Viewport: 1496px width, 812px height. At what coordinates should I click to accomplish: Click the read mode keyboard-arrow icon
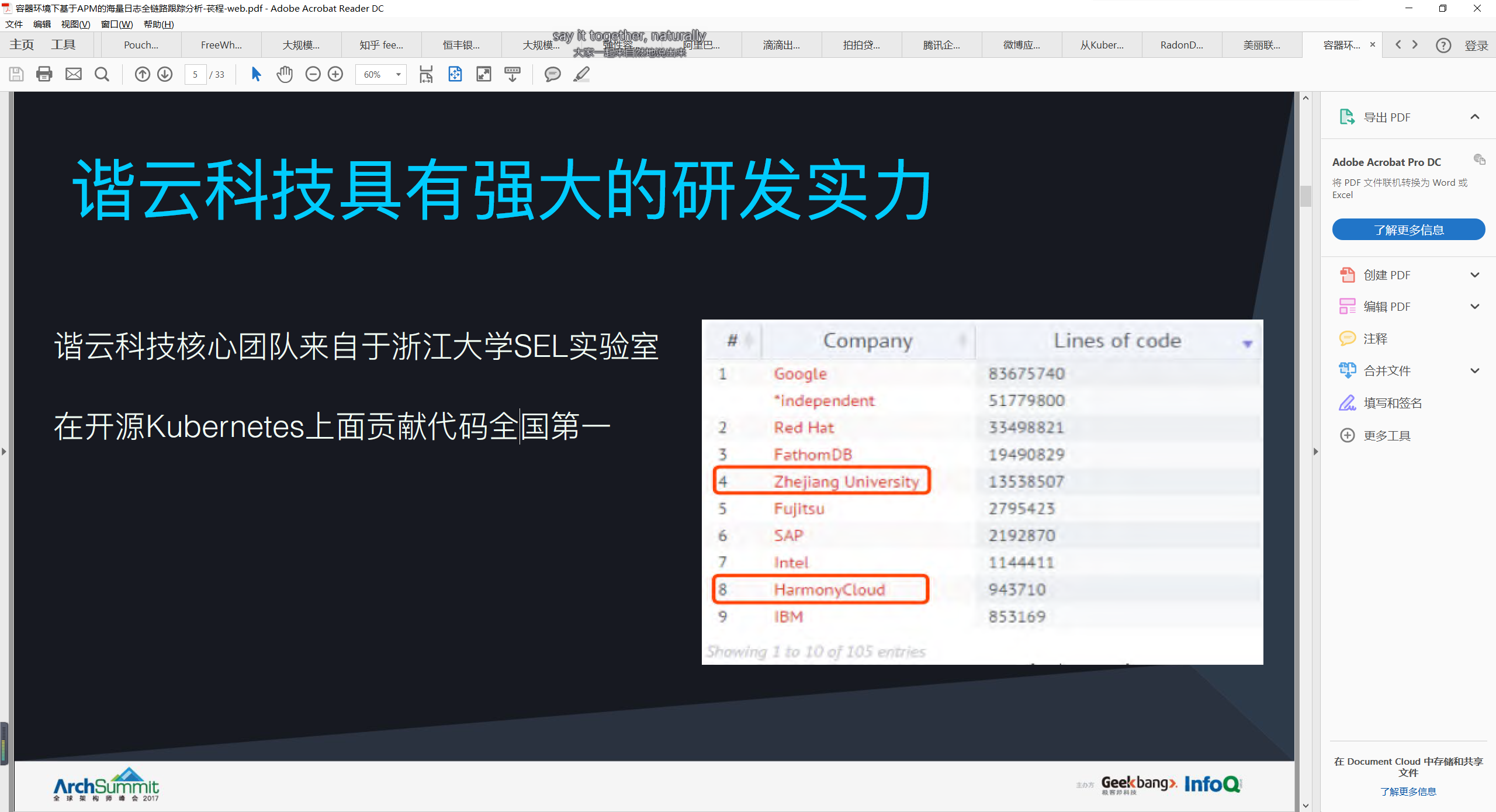click(x=512, y=74)
